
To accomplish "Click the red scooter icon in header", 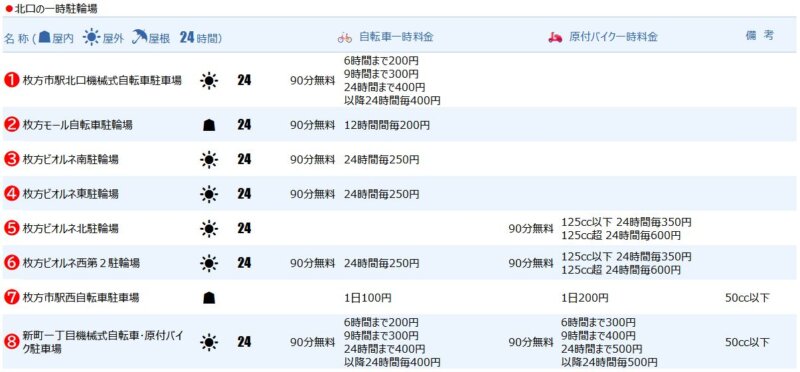I will click(556, 38).
